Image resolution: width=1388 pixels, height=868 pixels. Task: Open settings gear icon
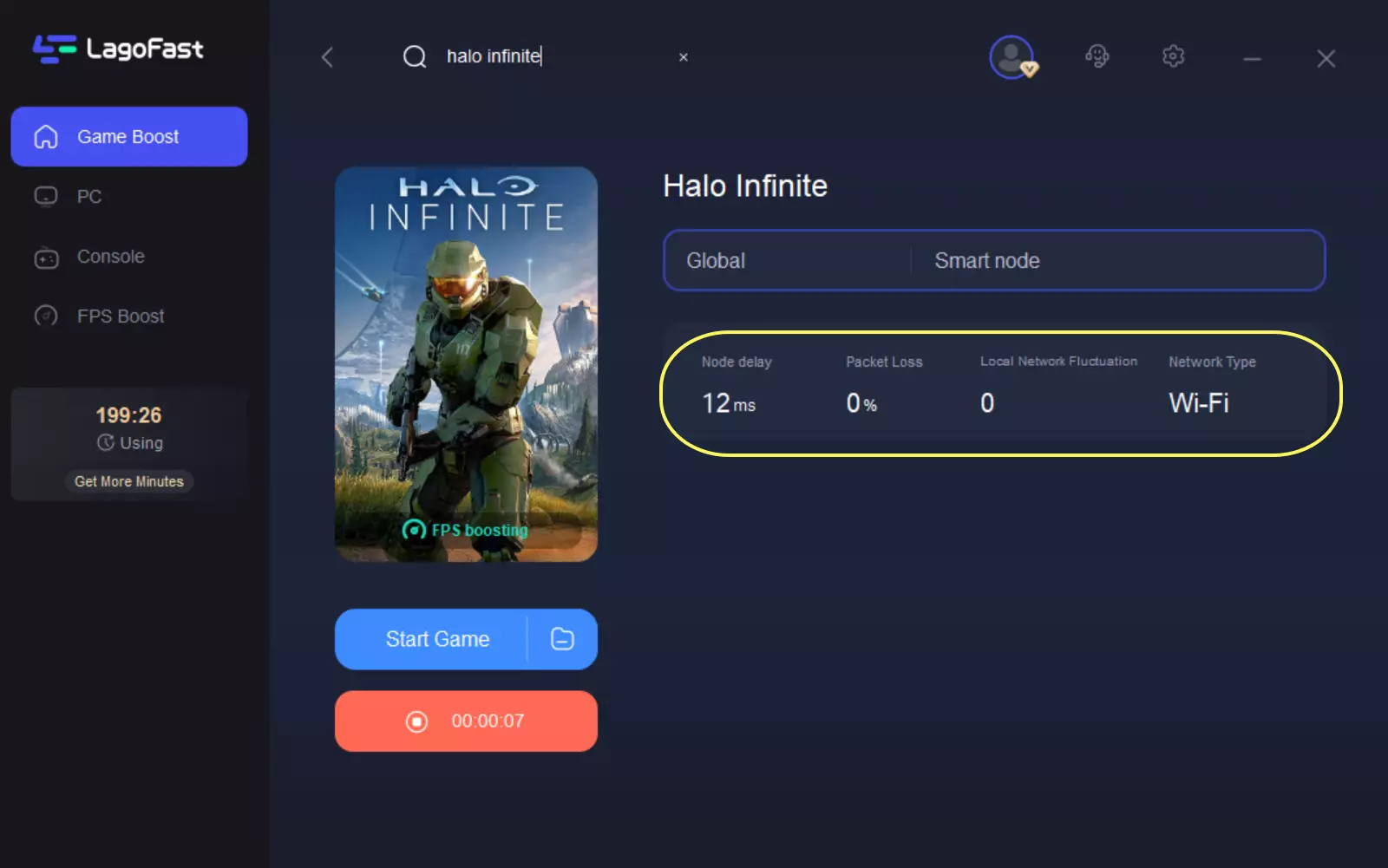tap(1173, 57)
